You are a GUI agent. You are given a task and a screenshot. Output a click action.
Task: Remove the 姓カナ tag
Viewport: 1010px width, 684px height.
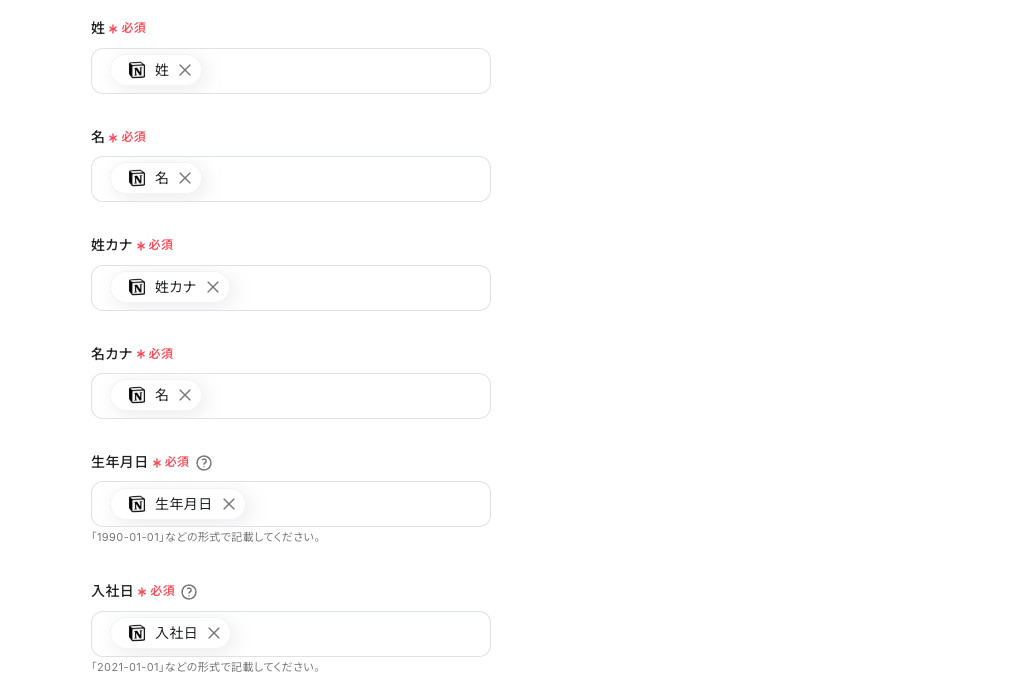pos(213,287)
